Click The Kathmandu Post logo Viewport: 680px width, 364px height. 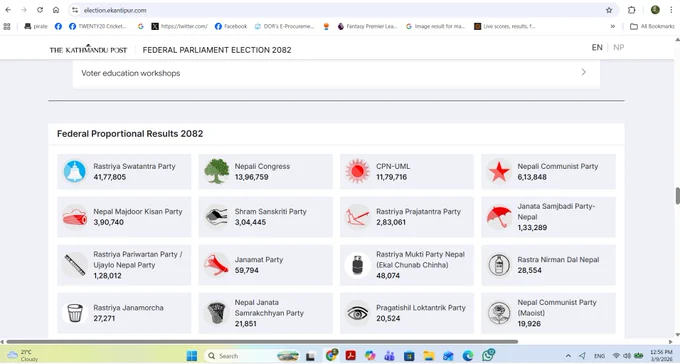88,49
